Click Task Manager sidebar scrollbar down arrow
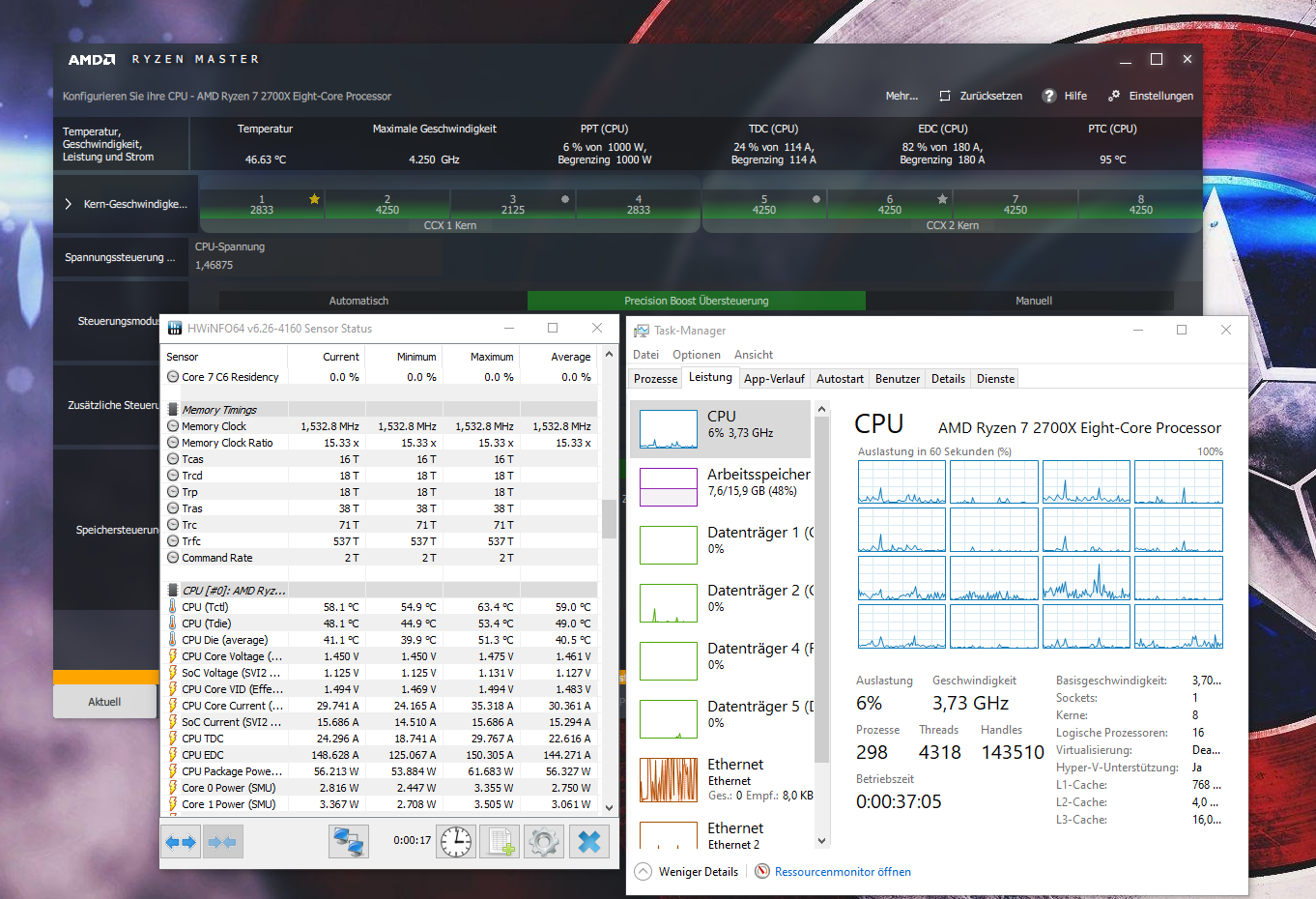Viewport: 1316px width, 899px height. 822,841
